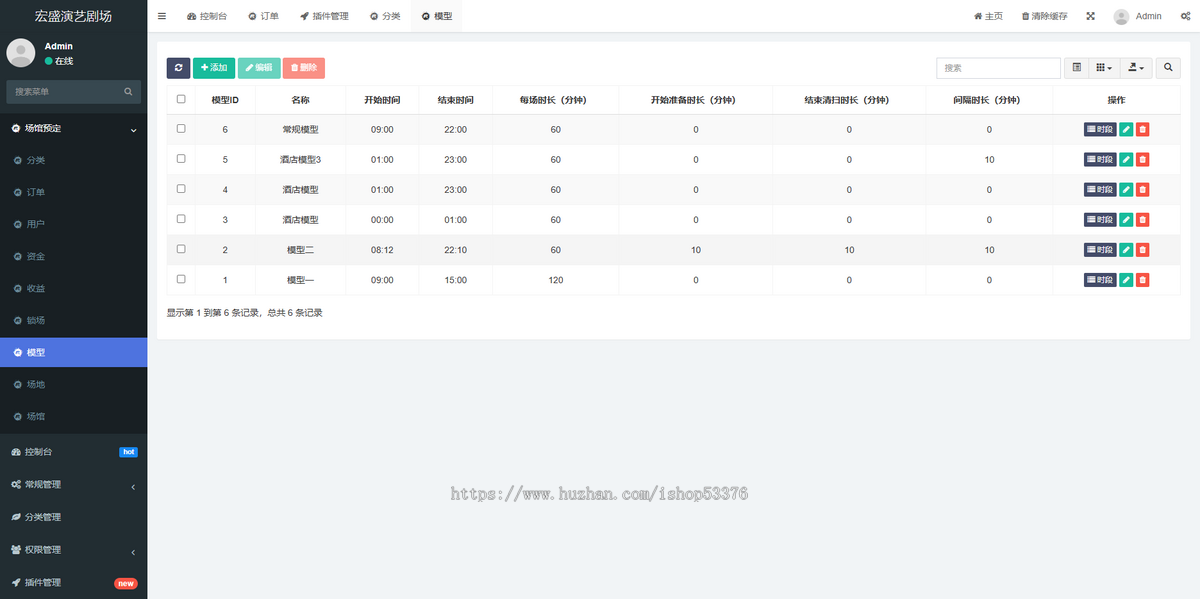
Task: Click the magnifier search button beside export
Action: coord(1169,68)
